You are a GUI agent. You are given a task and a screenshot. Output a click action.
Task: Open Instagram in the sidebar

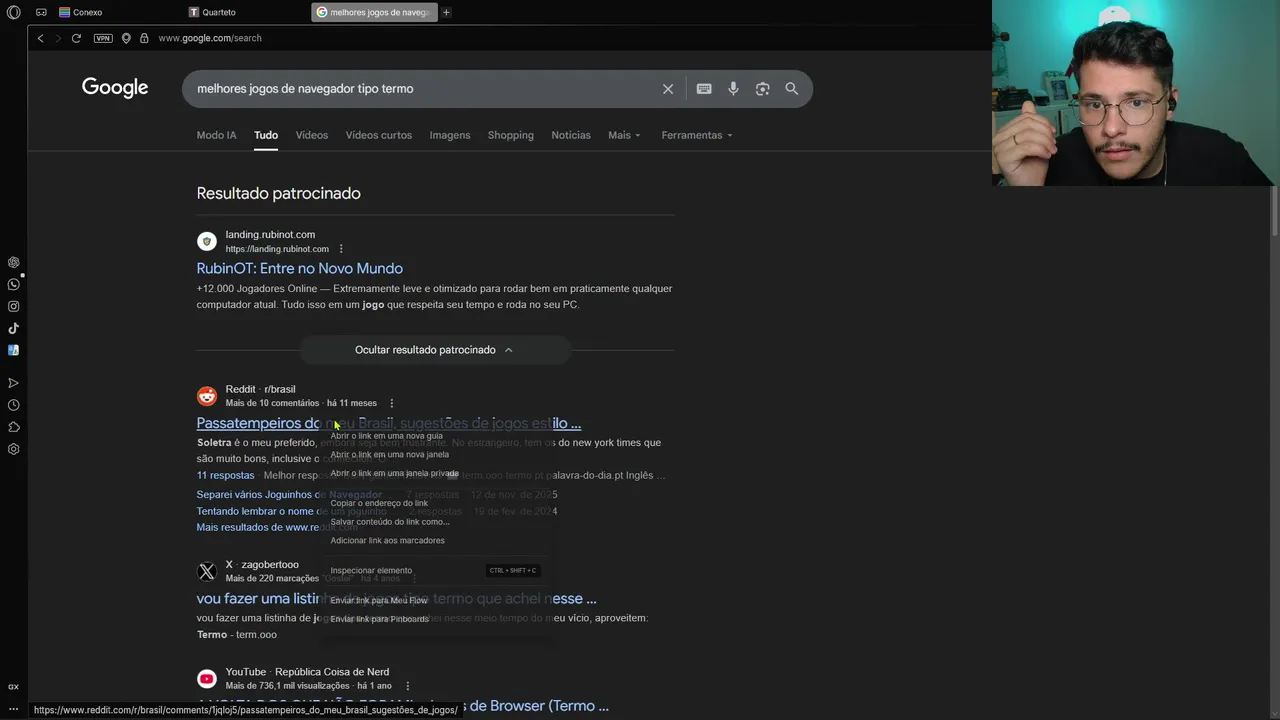tap(13, 306)
